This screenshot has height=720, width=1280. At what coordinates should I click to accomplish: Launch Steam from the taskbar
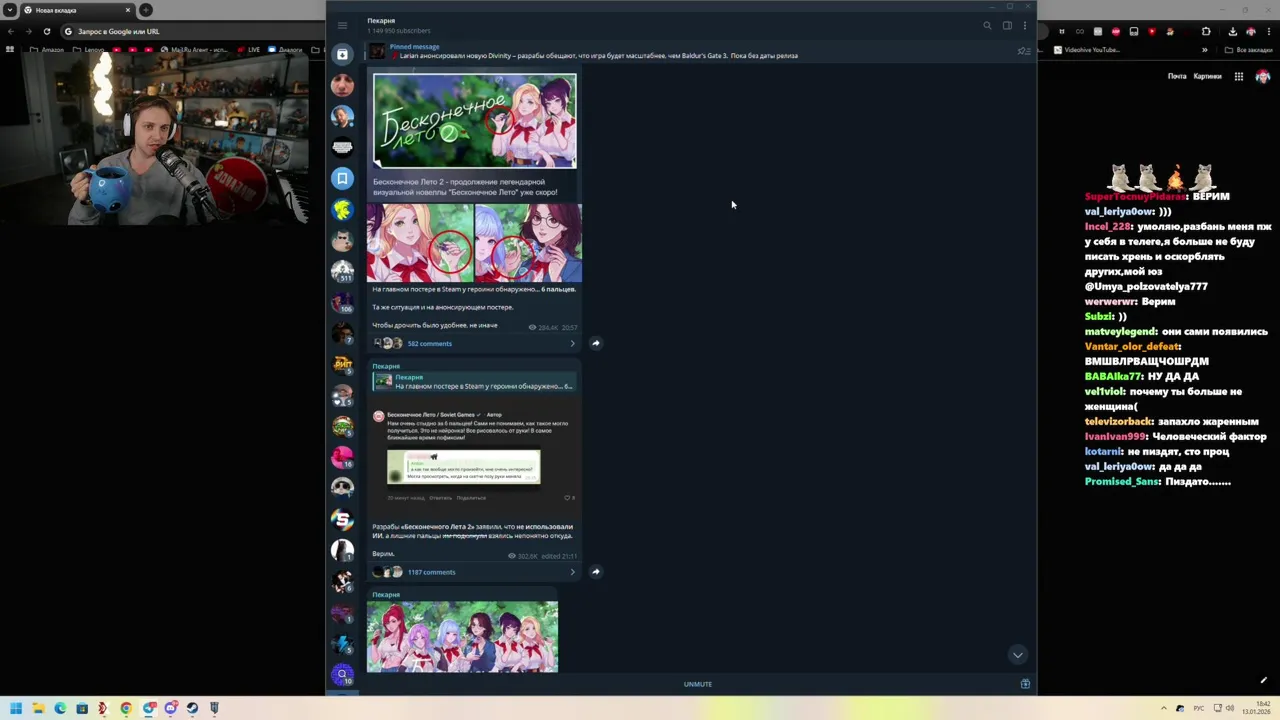(x=192, y=708)
